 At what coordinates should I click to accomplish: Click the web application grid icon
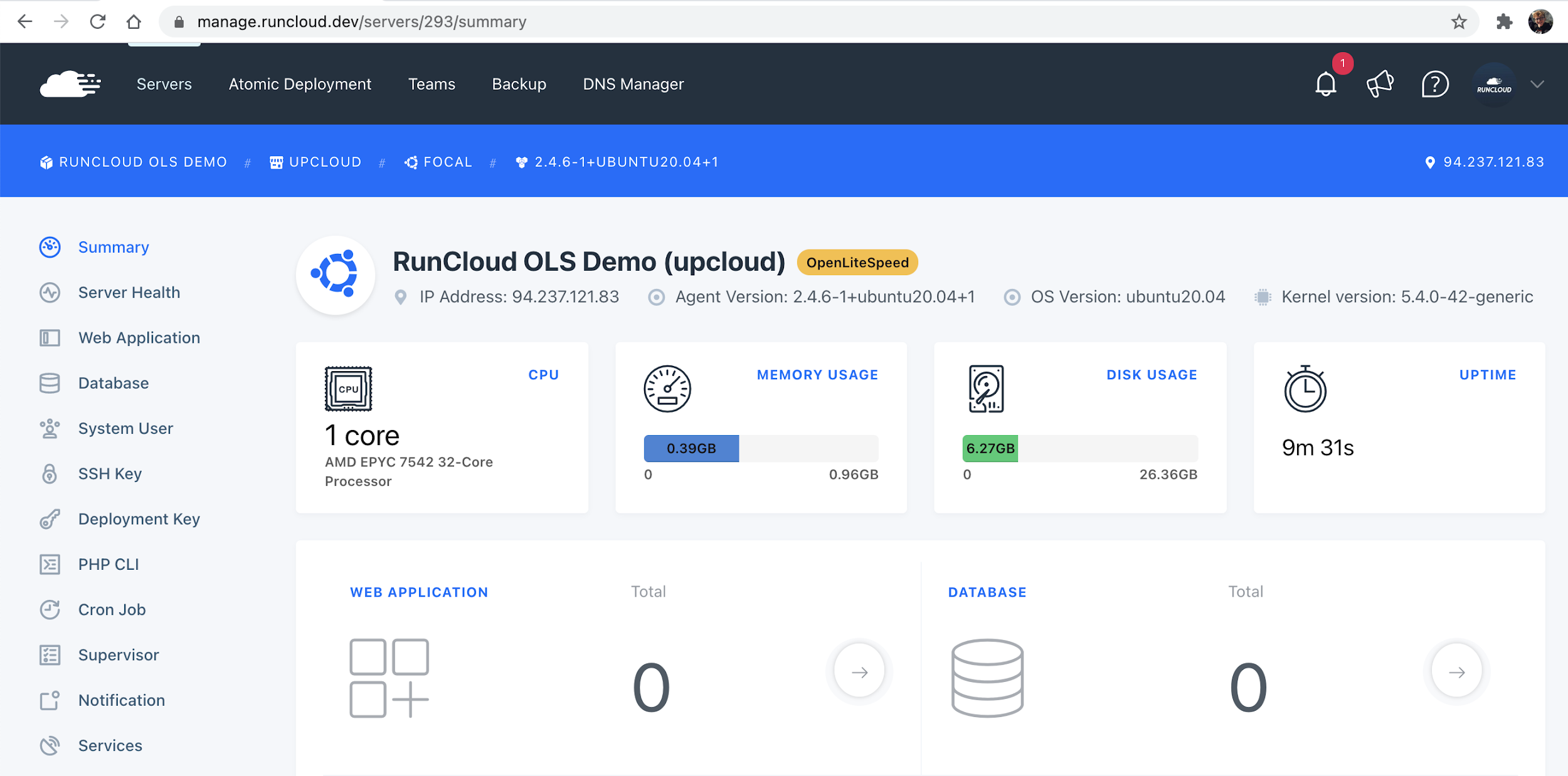point(389,678)
